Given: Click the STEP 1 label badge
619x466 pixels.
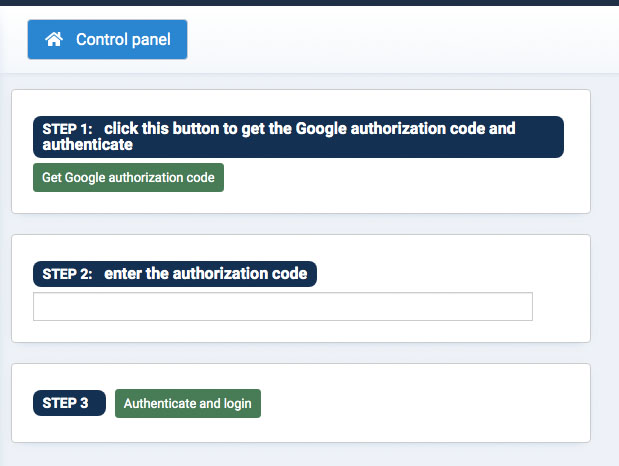Looking at the screenshot, I should coord(67,129).
